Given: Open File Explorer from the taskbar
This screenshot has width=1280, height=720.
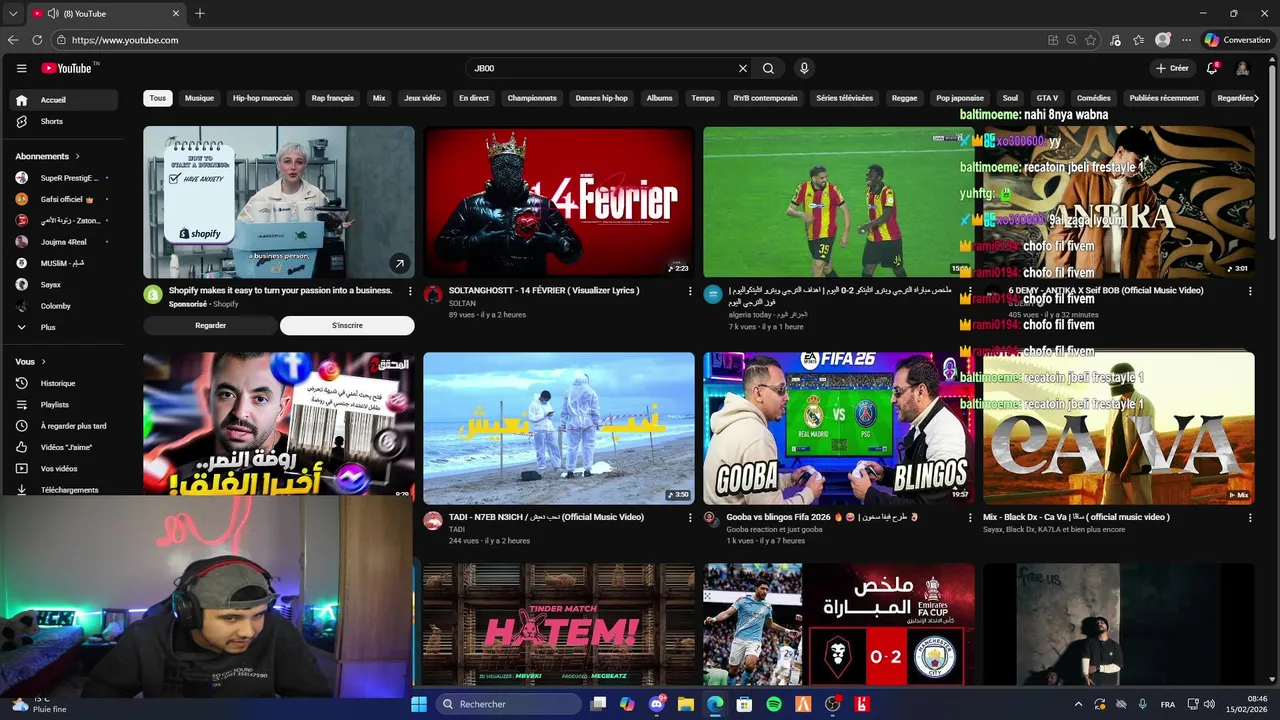Looking at the screenshot, I should pyautogui.click(x=686, y=704).
